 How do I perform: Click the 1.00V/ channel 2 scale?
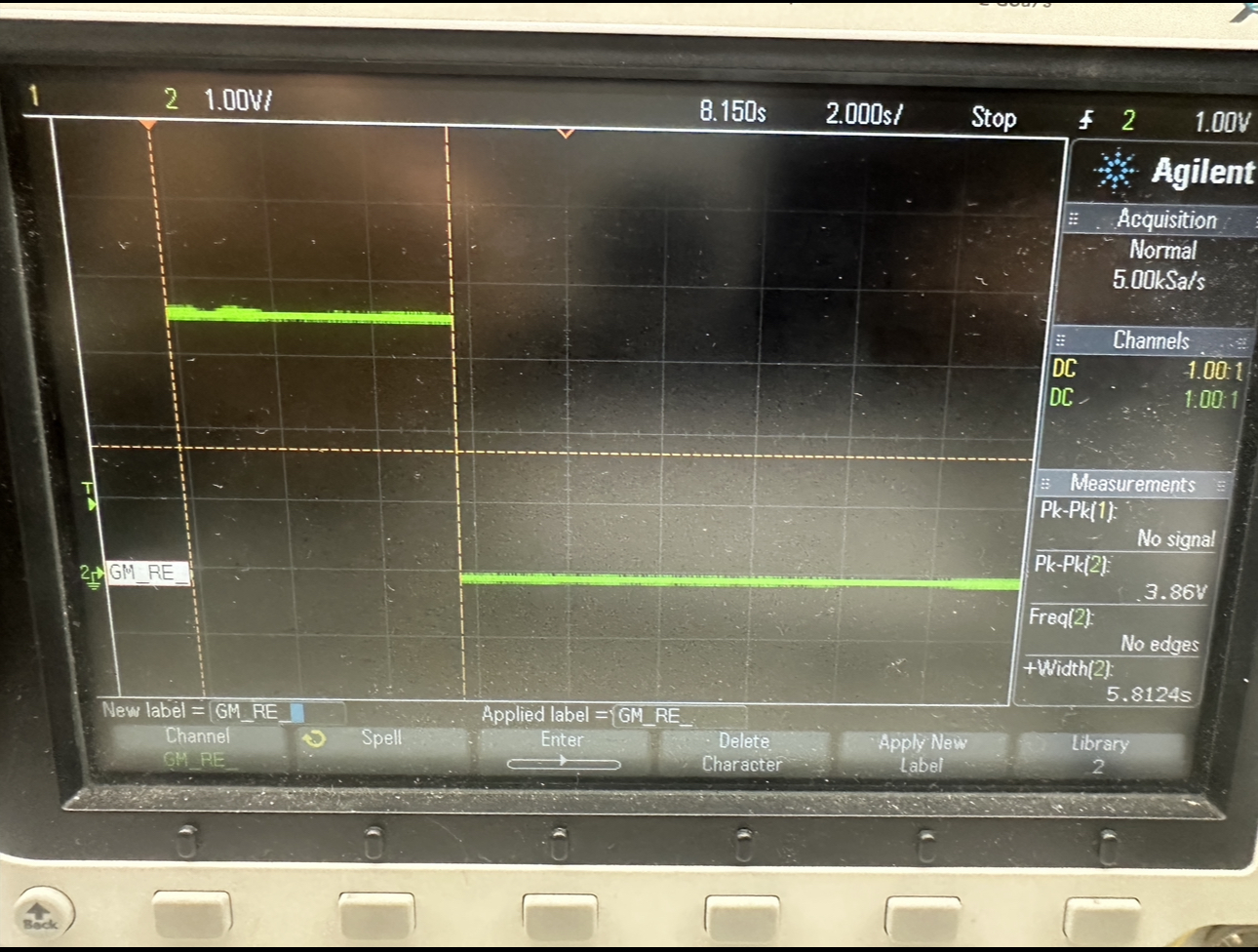tap(238, 100)
